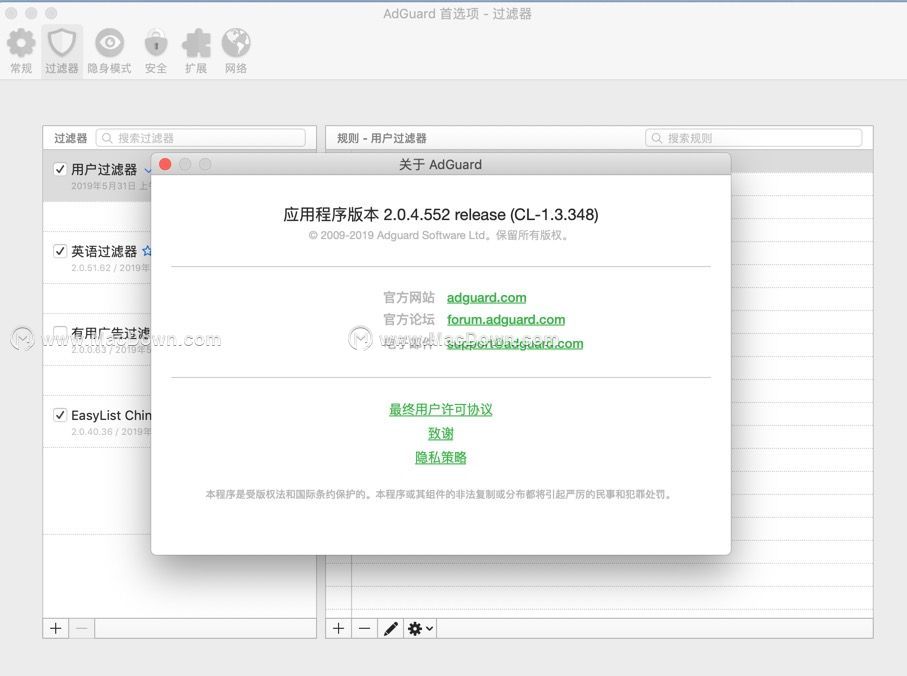Remove selected filter with minus button
Image resolution: width=907 pixels, height=676 pixels.
(x=82, y=629)
